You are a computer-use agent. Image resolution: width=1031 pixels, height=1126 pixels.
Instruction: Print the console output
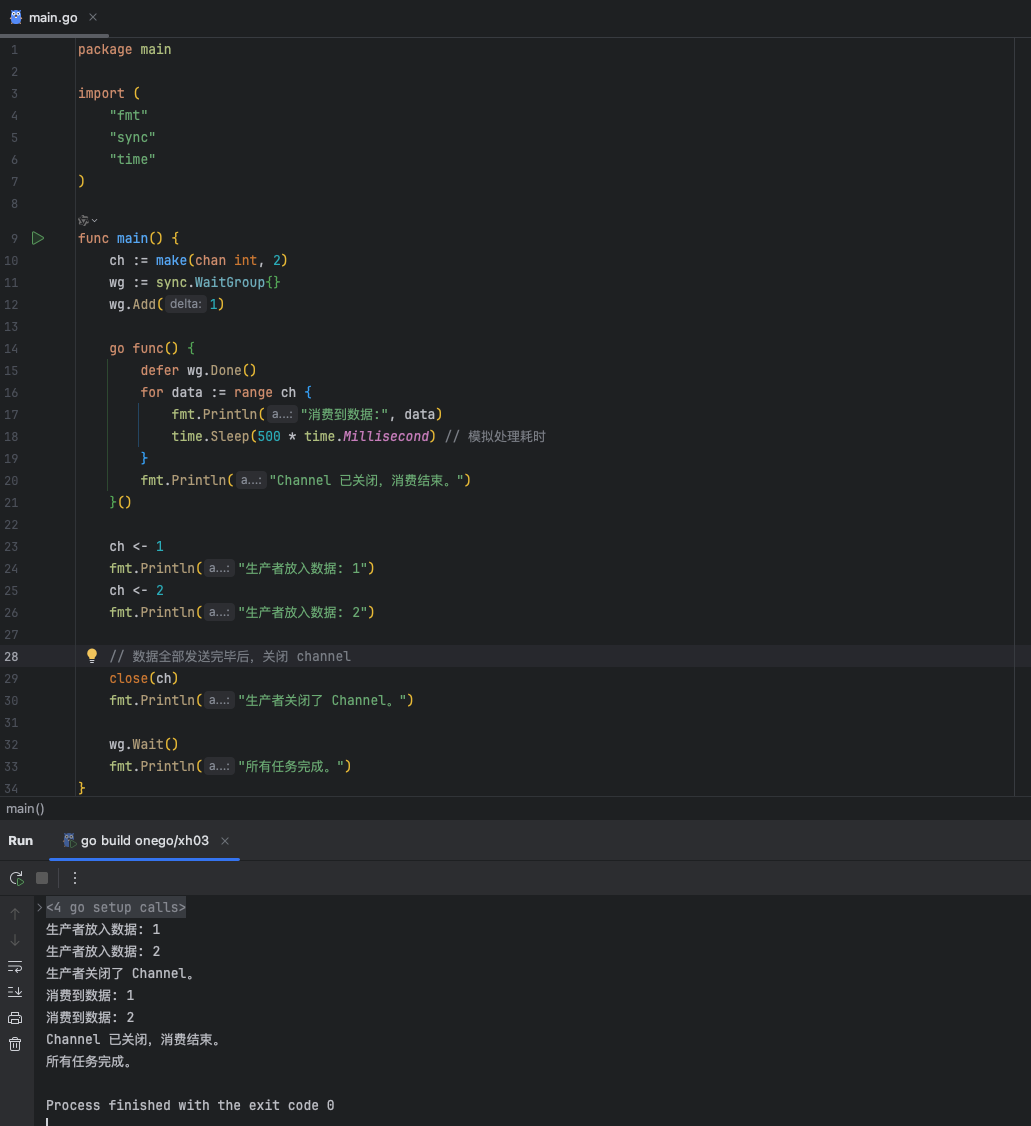[15, 1018]
